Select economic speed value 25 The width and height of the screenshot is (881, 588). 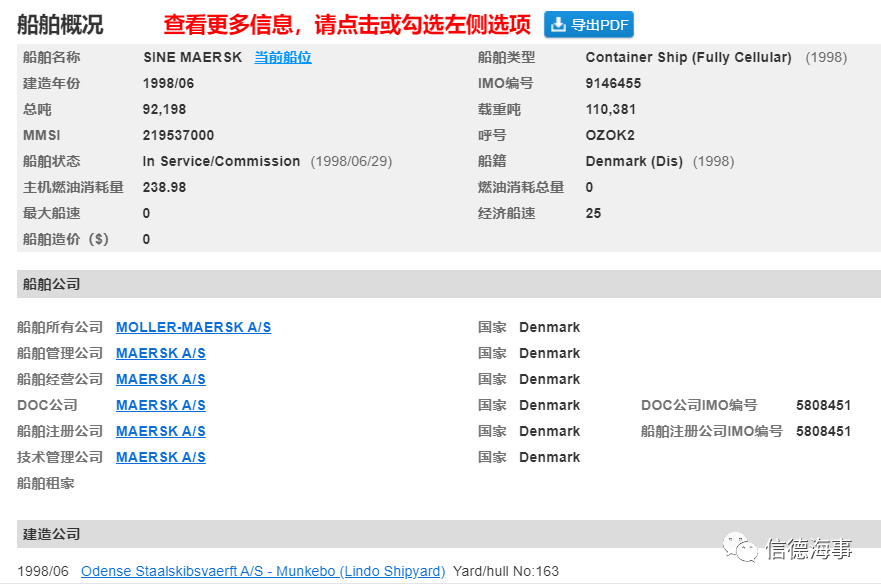pyautogui.click(x=593, y=213)
